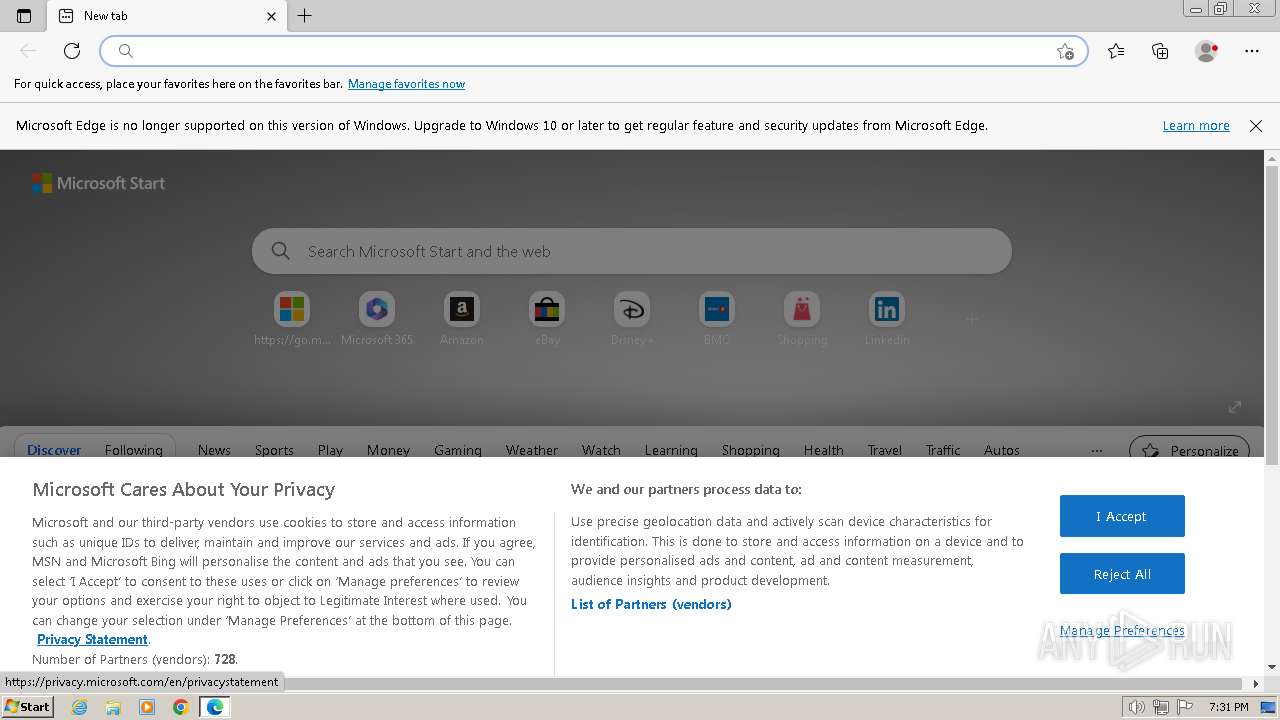
Task: Open the user profile icon
Action: (x=1207, y=51)
